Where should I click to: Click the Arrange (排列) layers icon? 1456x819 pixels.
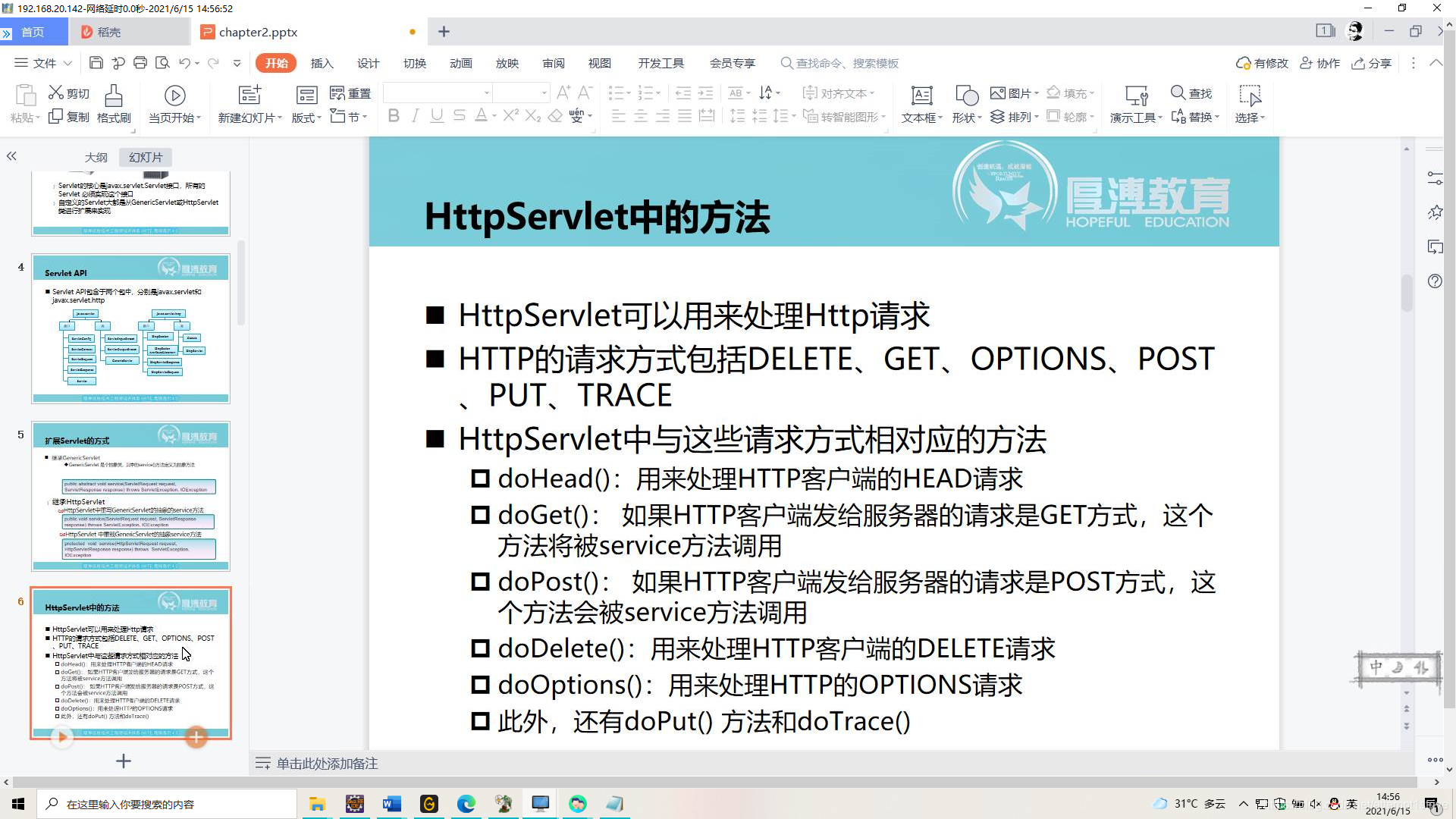997,117
